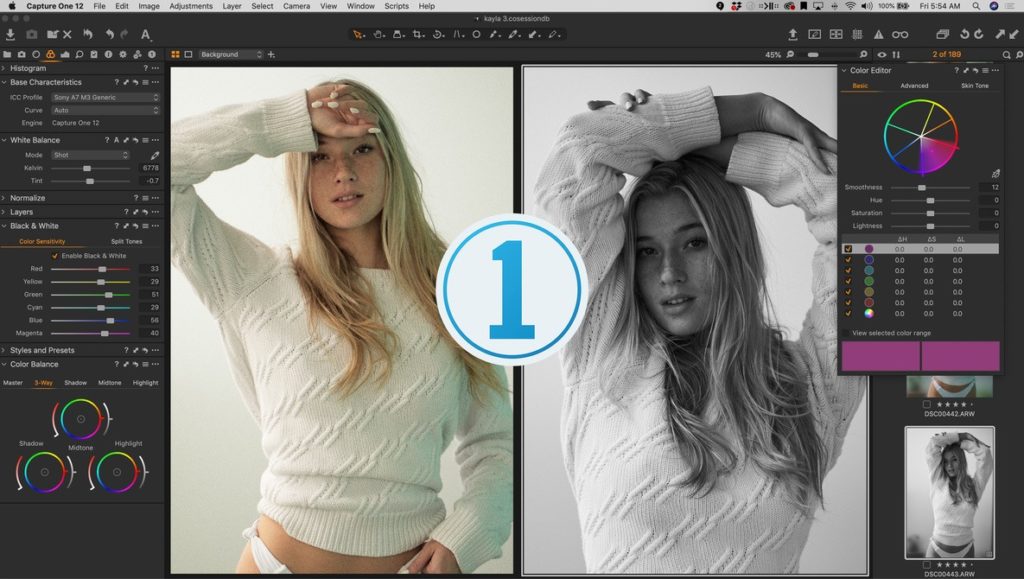The width and height of the screenshot is (1024, 579).
Task: Uncheck Enable Black & White checkbox
Action: point(55,256)
